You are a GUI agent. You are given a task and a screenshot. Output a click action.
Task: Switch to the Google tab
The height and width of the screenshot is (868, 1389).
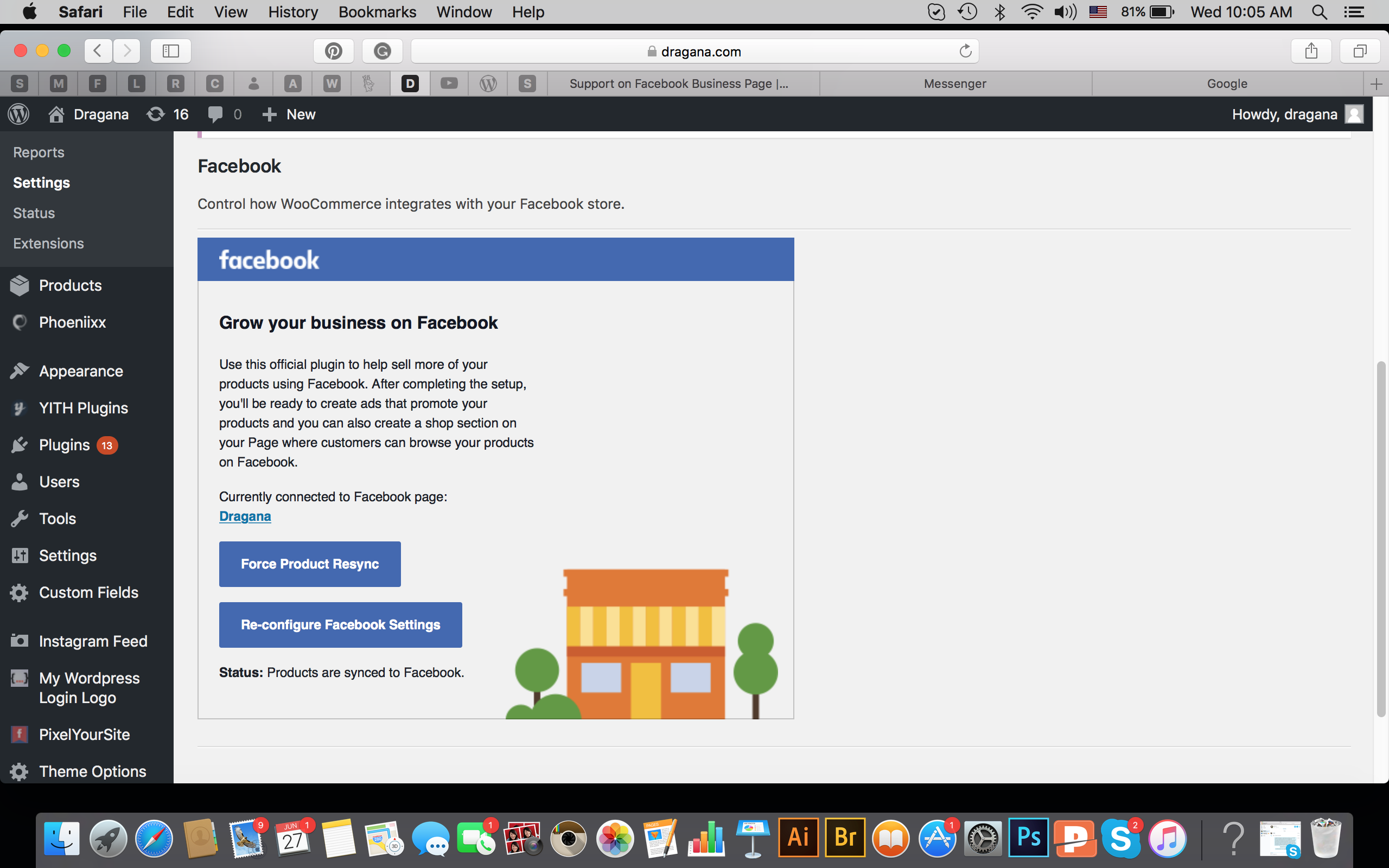(x=1227, y=84)
